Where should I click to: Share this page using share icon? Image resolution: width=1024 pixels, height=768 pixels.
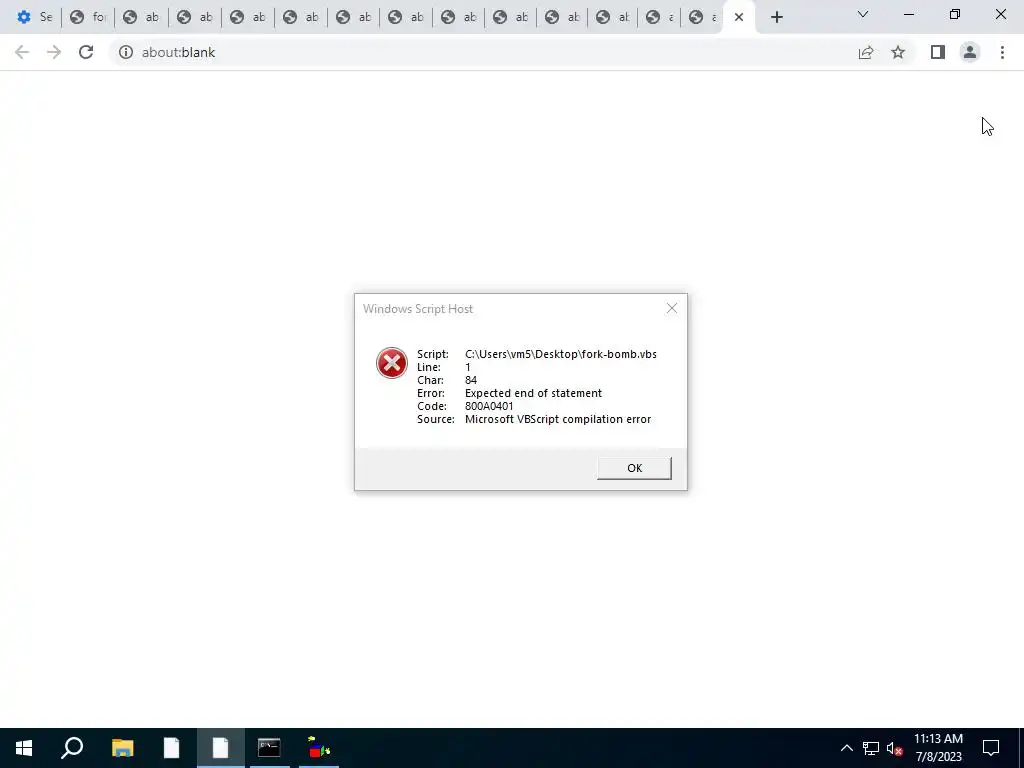coord(866,52)
